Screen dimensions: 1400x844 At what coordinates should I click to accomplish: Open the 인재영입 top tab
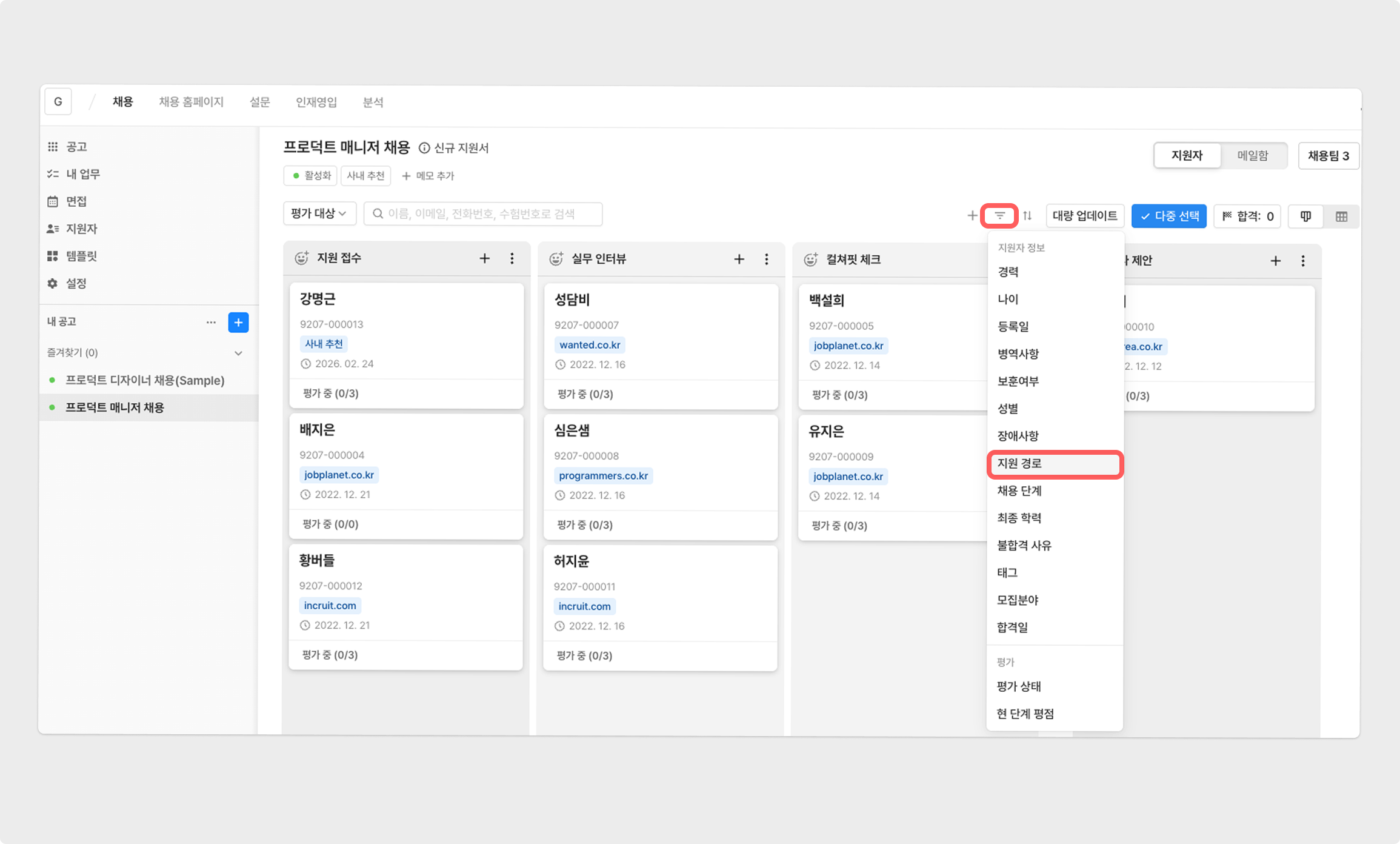point(316,102)
